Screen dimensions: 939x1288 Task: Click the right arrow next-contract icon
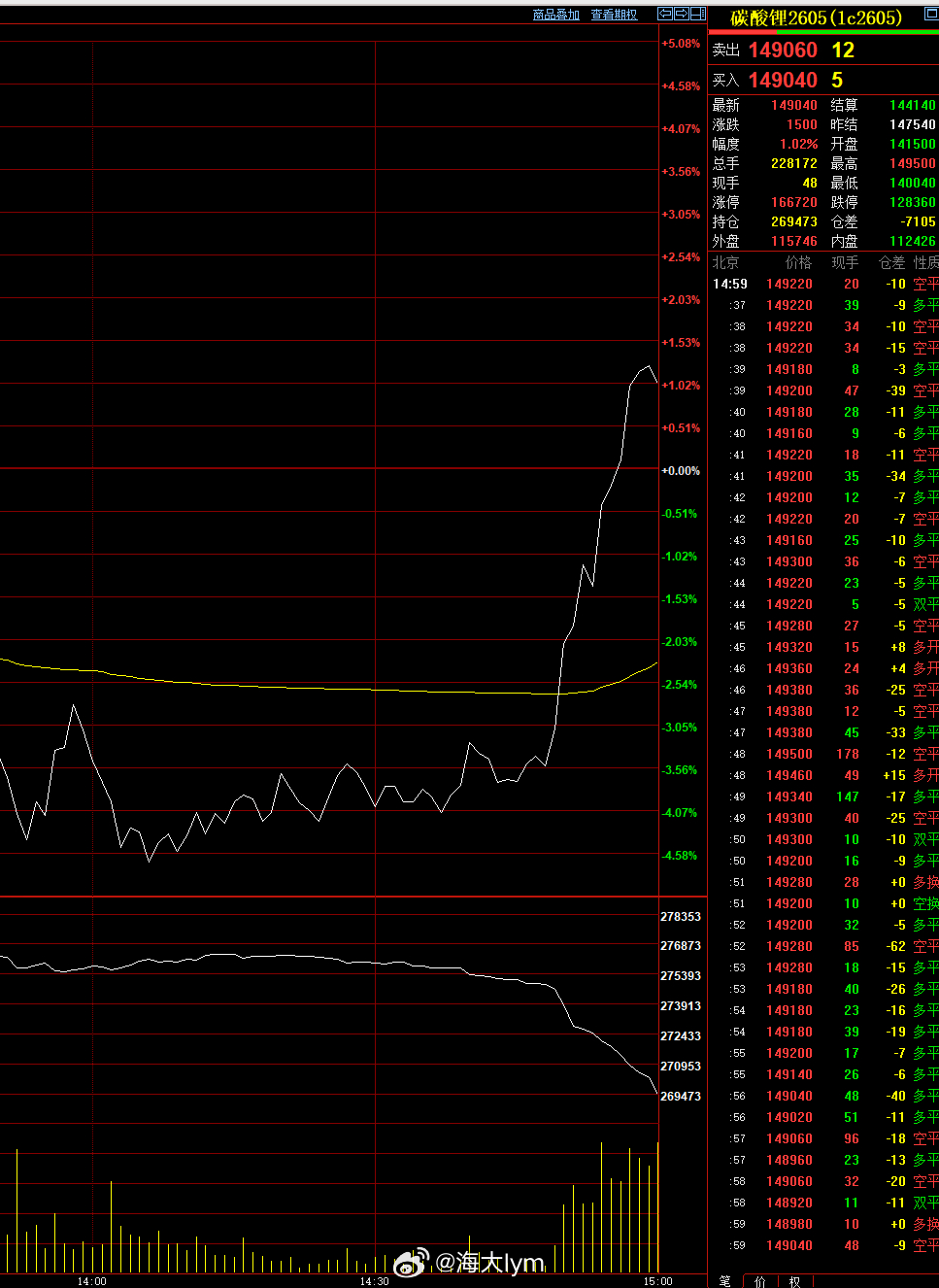682,14
